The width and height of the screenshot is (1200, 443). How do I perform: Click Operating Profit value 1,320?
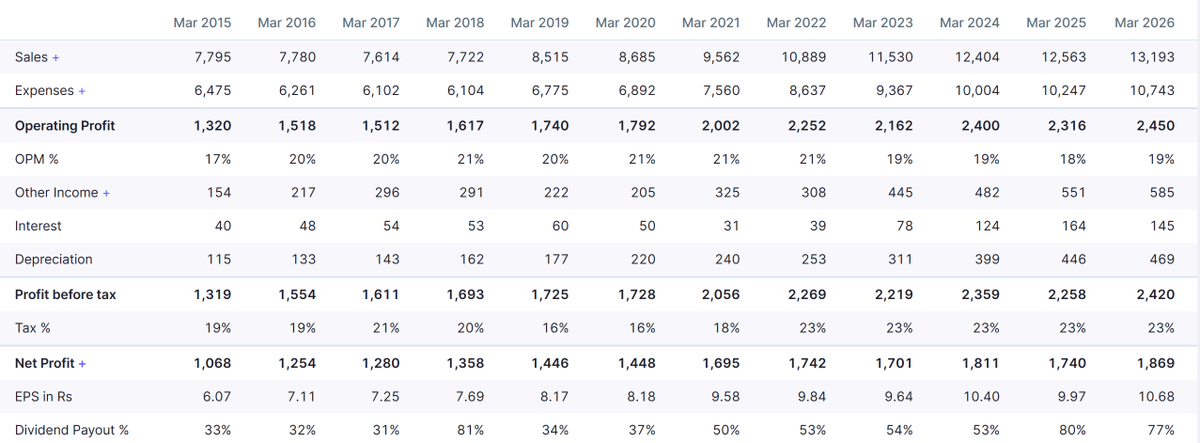(x=213, y=125)
